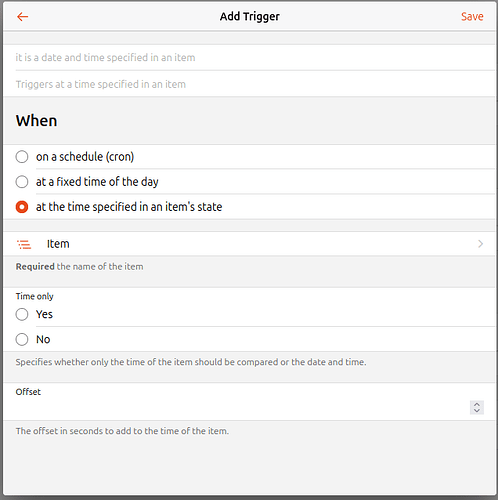Open the Item picker chevron
This screenshot has width=498, height=500.
click(x=480, y=244)
